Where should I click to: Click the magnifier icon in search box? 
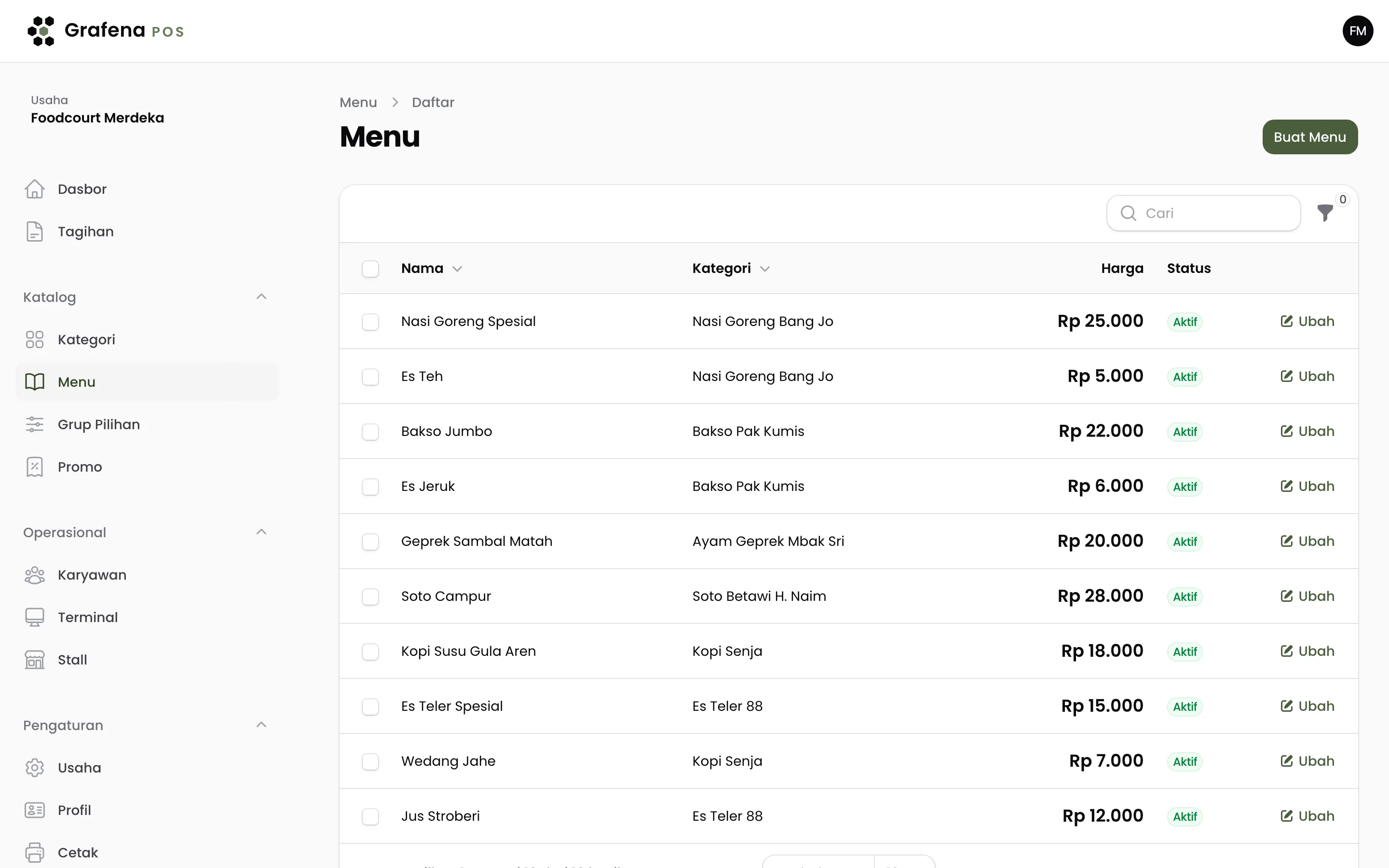1128,213
